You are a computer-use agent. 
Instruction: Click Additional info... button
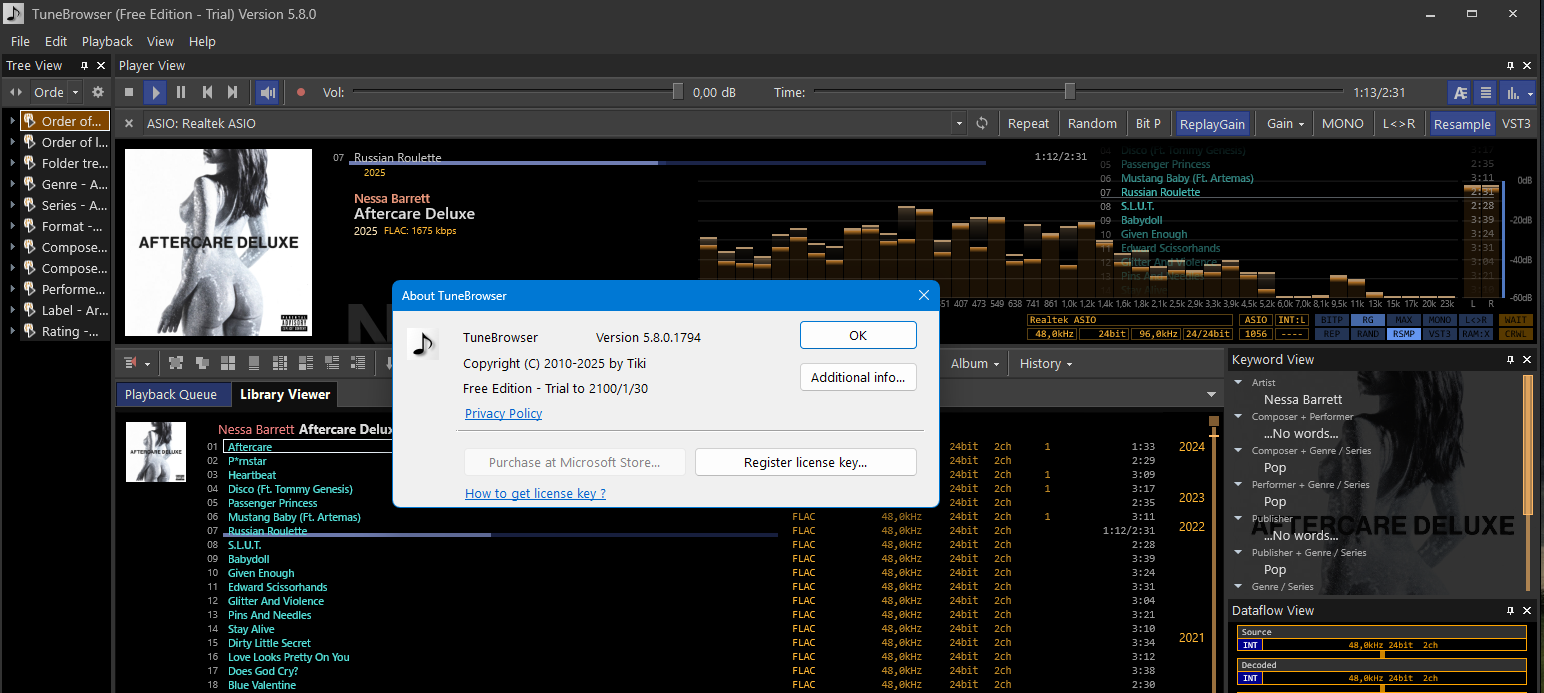[x=858, y=377]
